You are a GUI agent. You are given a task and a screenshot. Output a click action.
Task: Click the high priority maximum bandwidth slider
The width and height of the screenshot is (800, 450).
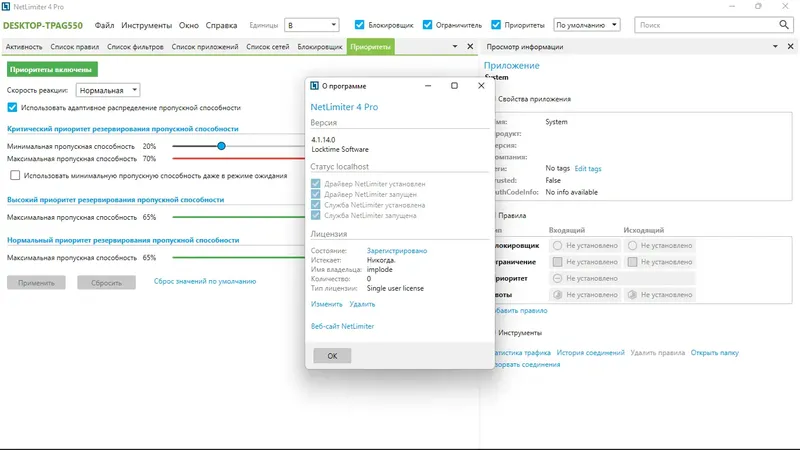click(x=239, y=217)
